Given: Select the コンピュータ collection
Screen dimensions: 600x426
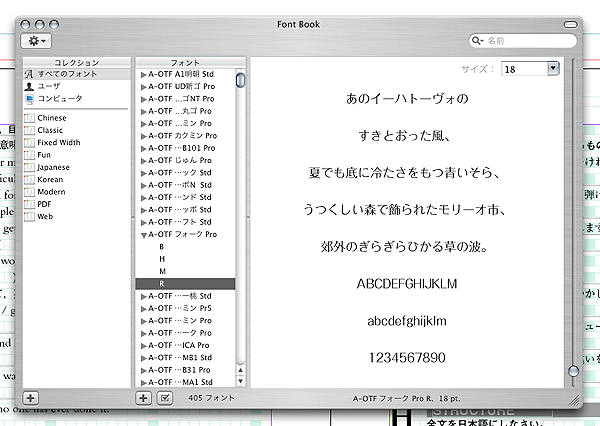Looking at the screenshot, I should (x=77, y=99).
